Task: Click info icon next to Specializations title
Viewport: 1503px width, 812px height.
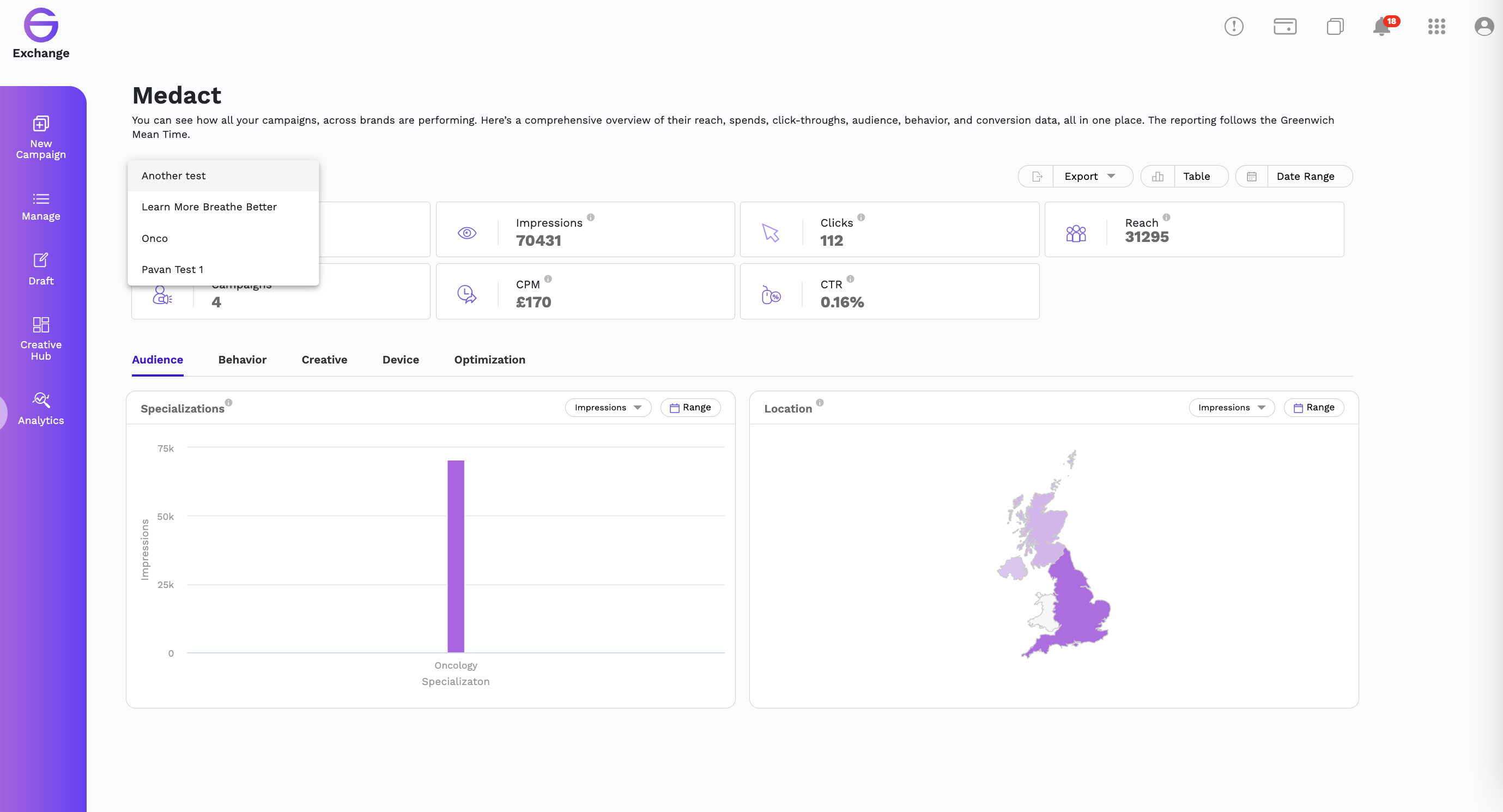Action: coord(229,403)
